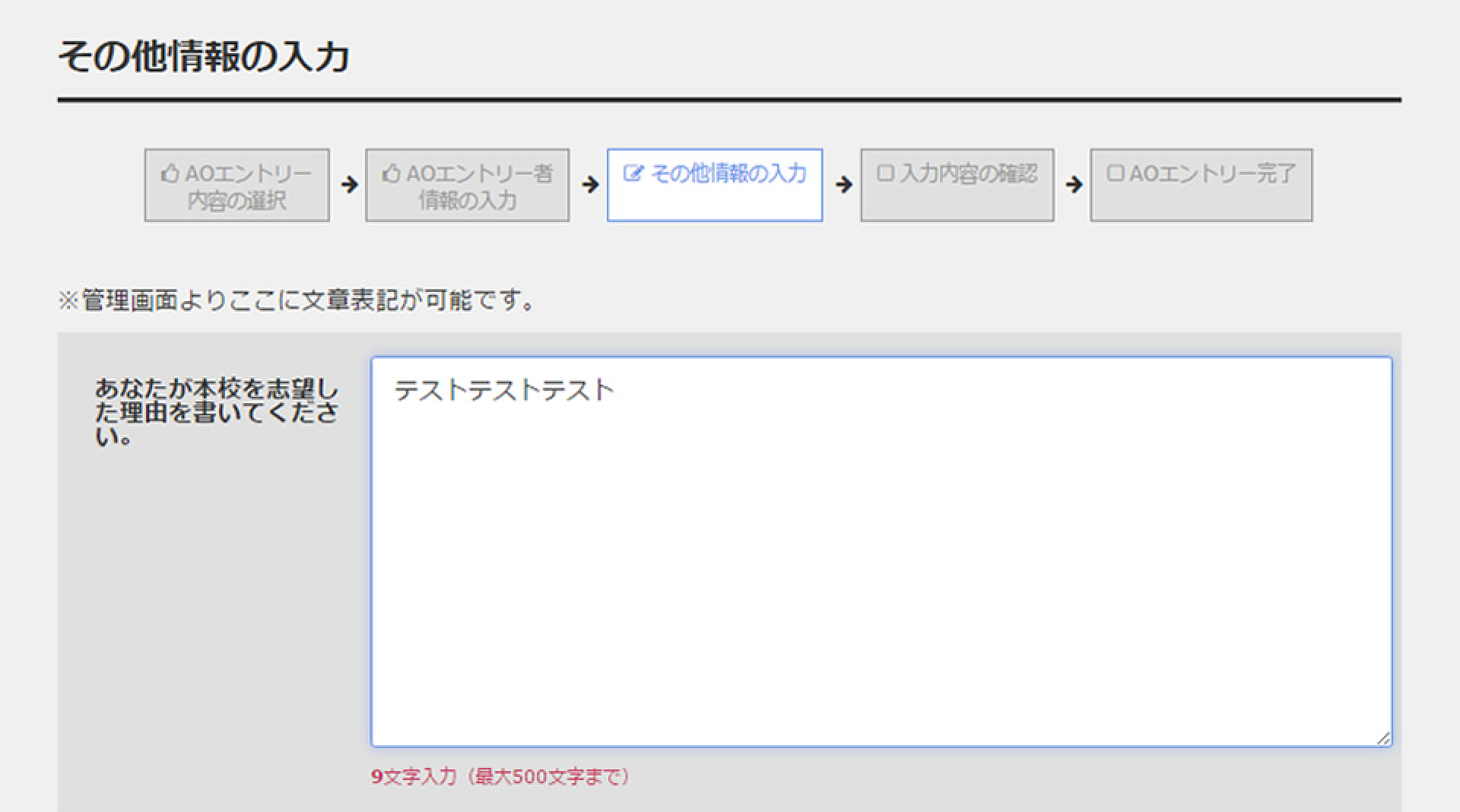Open the AOエントリー者情報の入力 step
Viewport: 1460px width, 812px height.
tap(468, 185)
